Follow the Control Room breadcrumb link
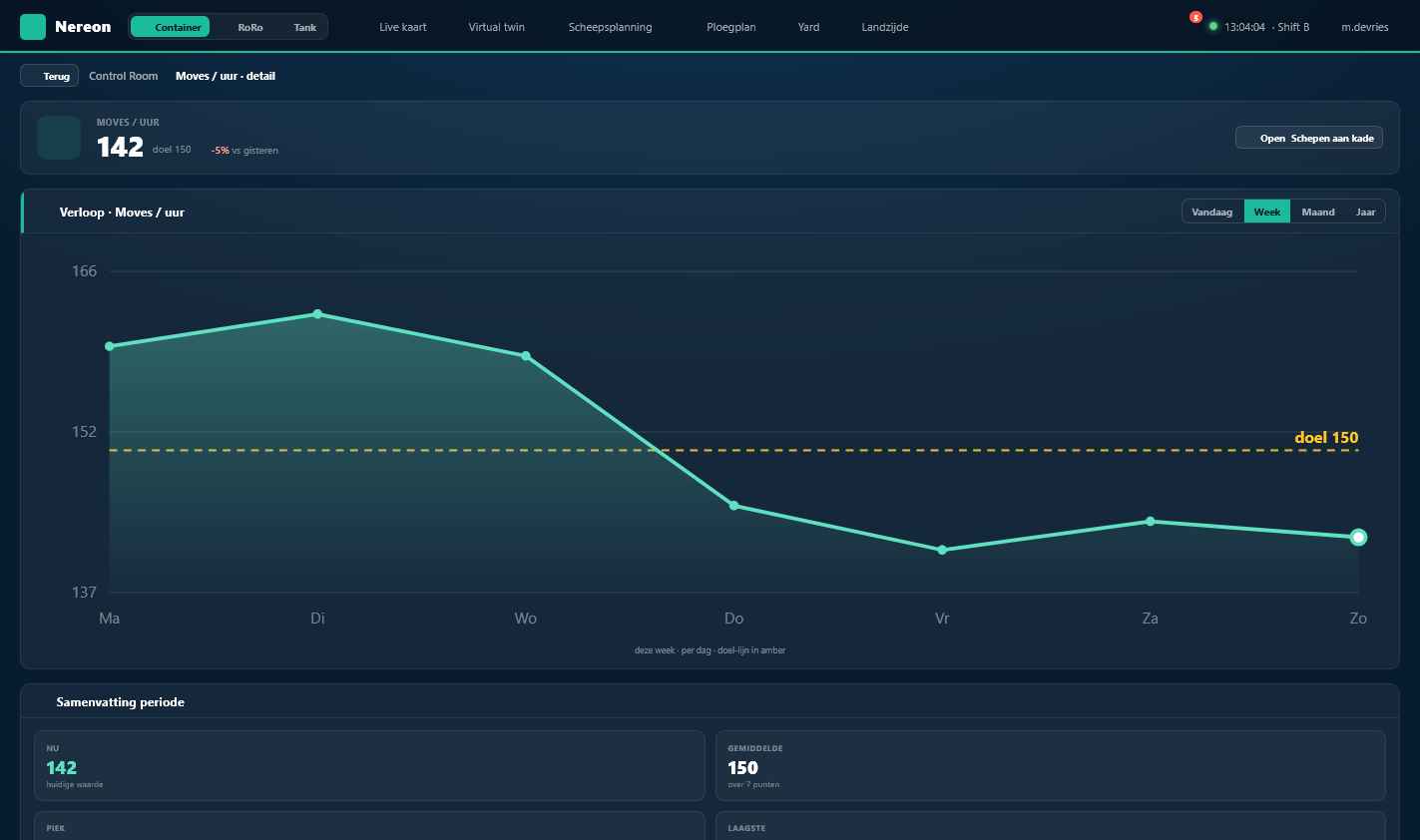The width and height of the screenshot is (1420, 840). pos(124,76)
